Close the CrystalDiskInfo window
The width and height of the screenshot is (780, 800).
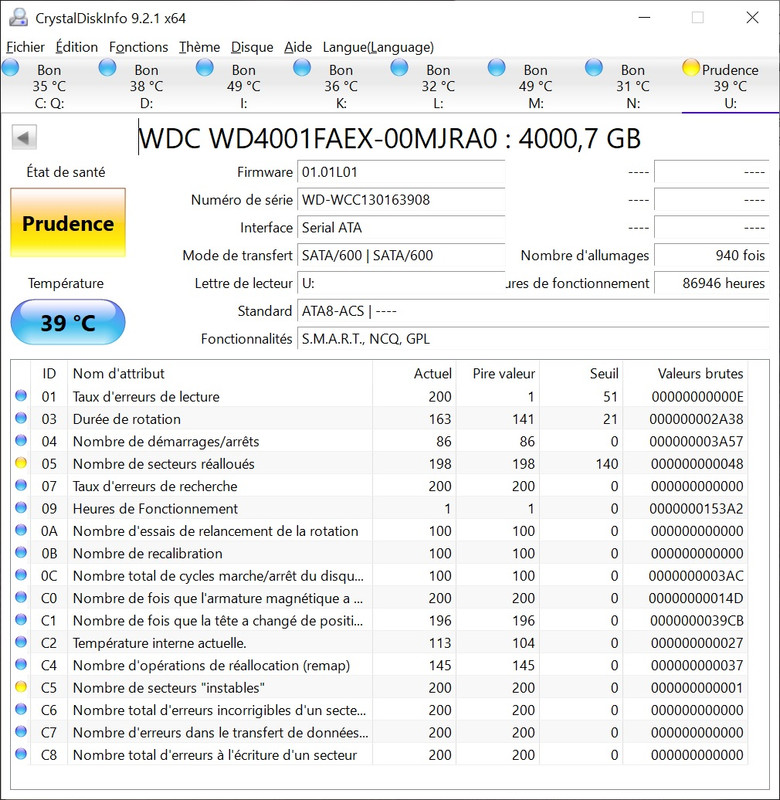[x=752, y=18]
